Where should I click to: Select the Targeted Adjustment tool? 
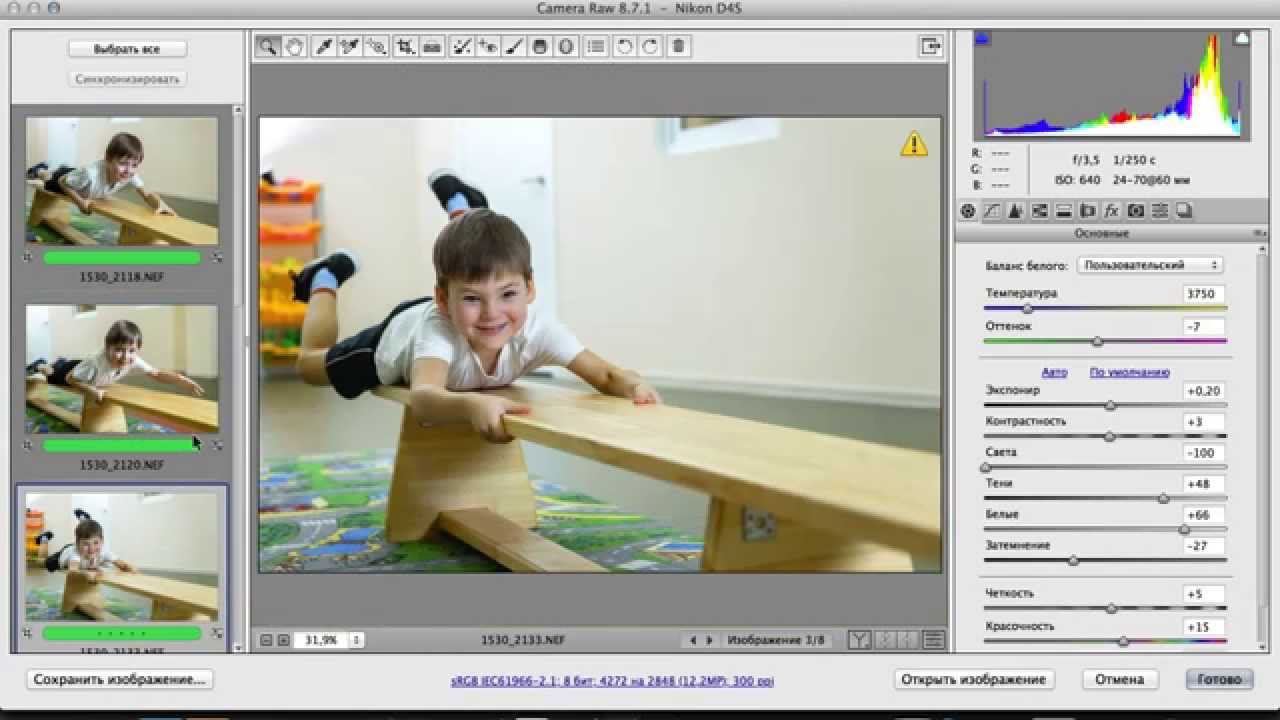pyautogui.click(x=377, y=46)
